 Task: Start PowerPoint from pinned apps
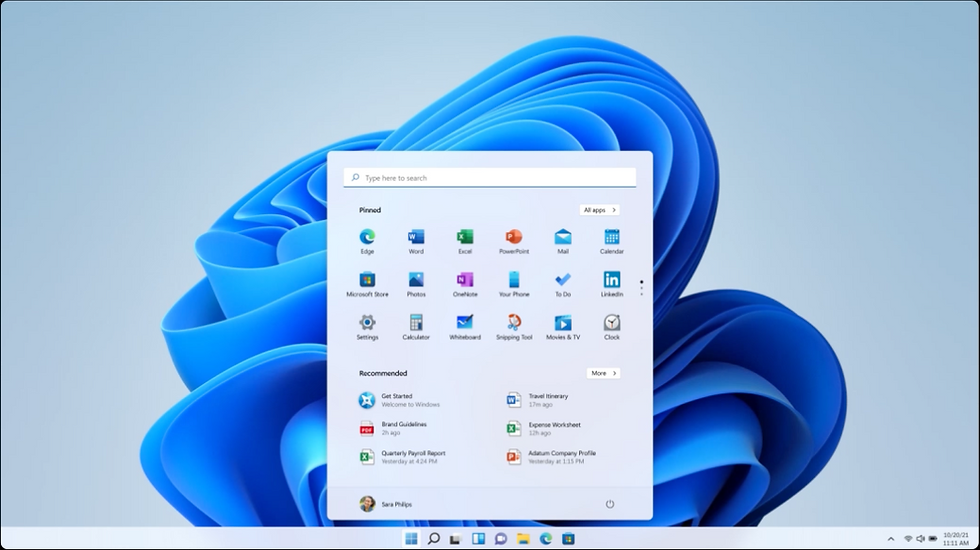[x=514, y=238]
